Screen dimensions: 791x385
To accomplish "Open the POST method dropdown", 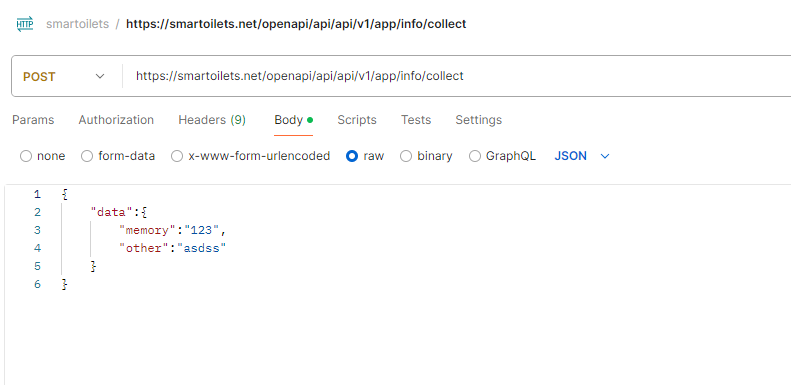I will [x=64, y=77].
